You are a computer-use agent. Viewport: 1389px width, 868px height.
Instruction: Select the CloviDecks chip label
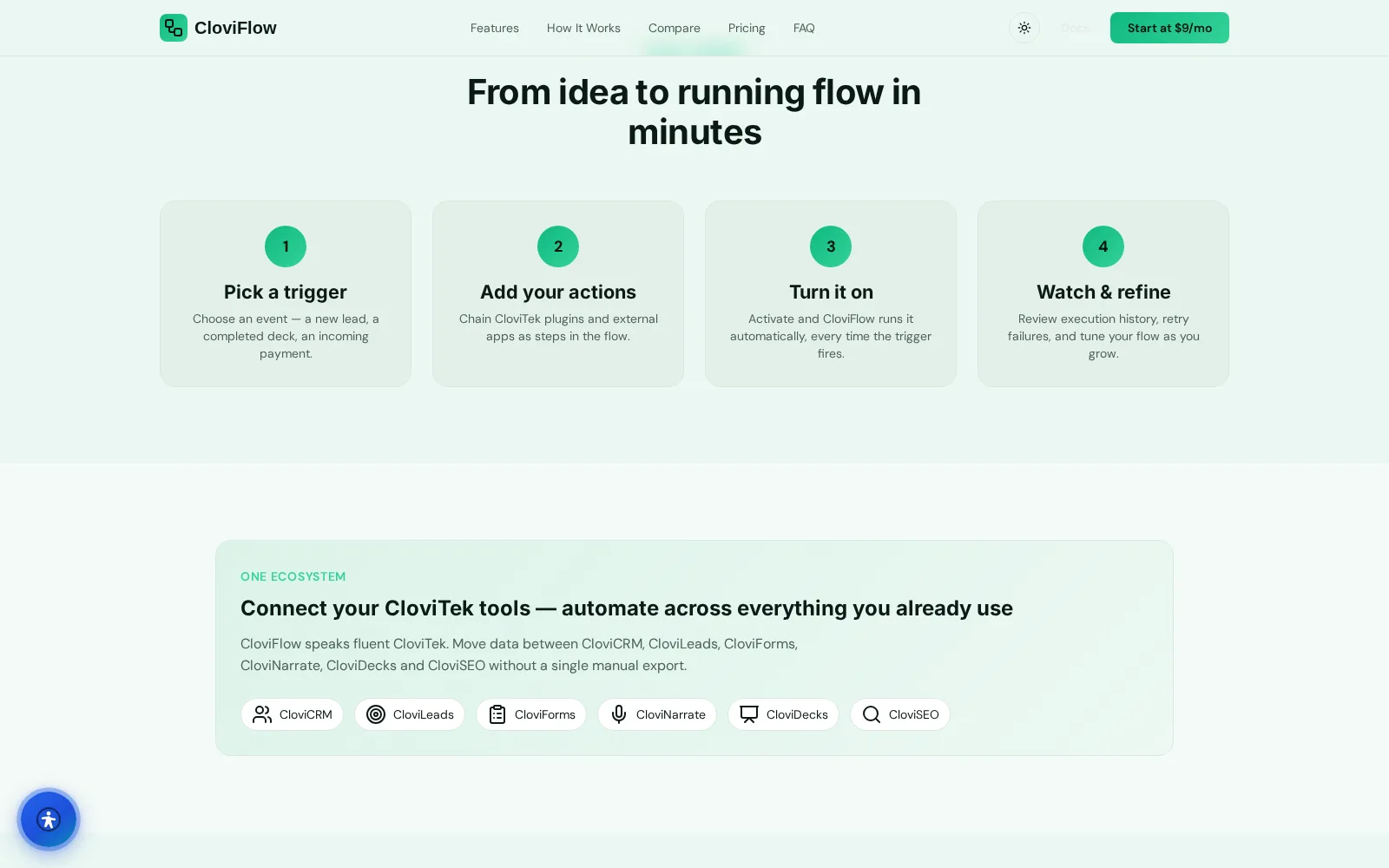pyautogui.click(x=797, y=714)
